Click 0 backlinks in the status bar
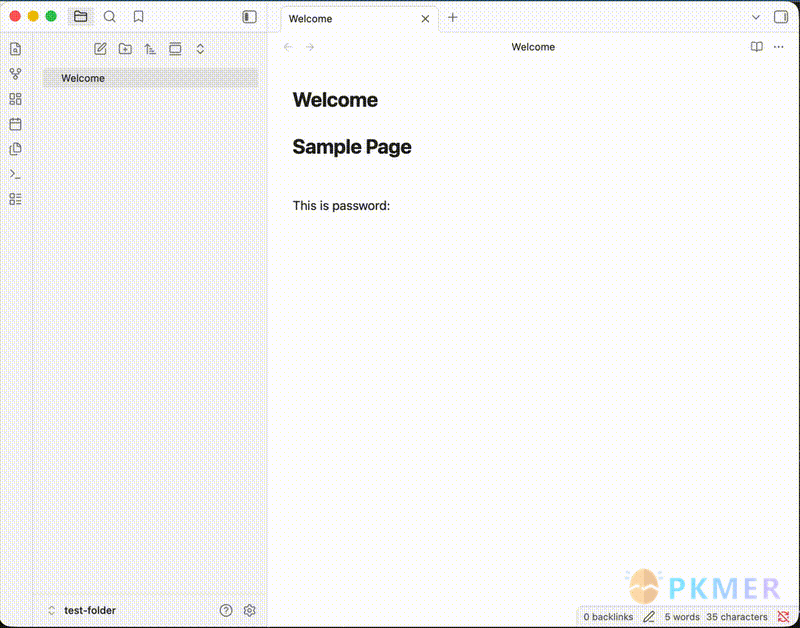800x628 pixels. point(608,617)
